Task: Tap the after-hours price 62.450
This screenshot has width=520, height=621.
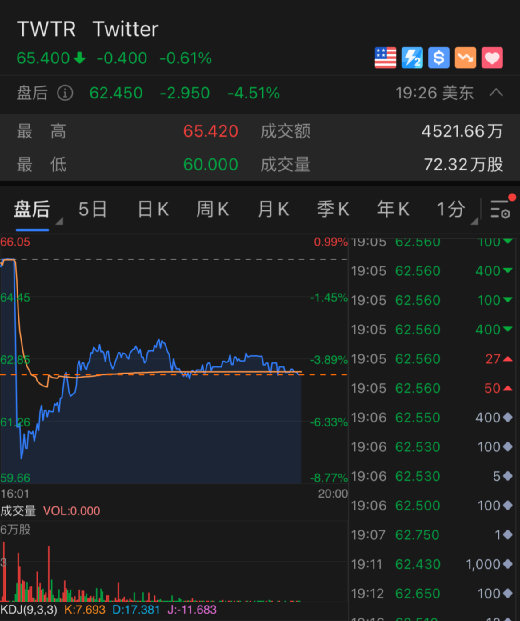Action: pos(116,93)
